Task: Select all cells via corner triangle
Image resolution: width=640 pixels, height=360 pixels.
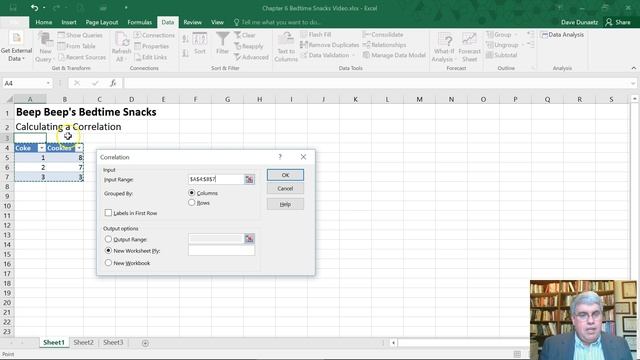Action: 10,99
